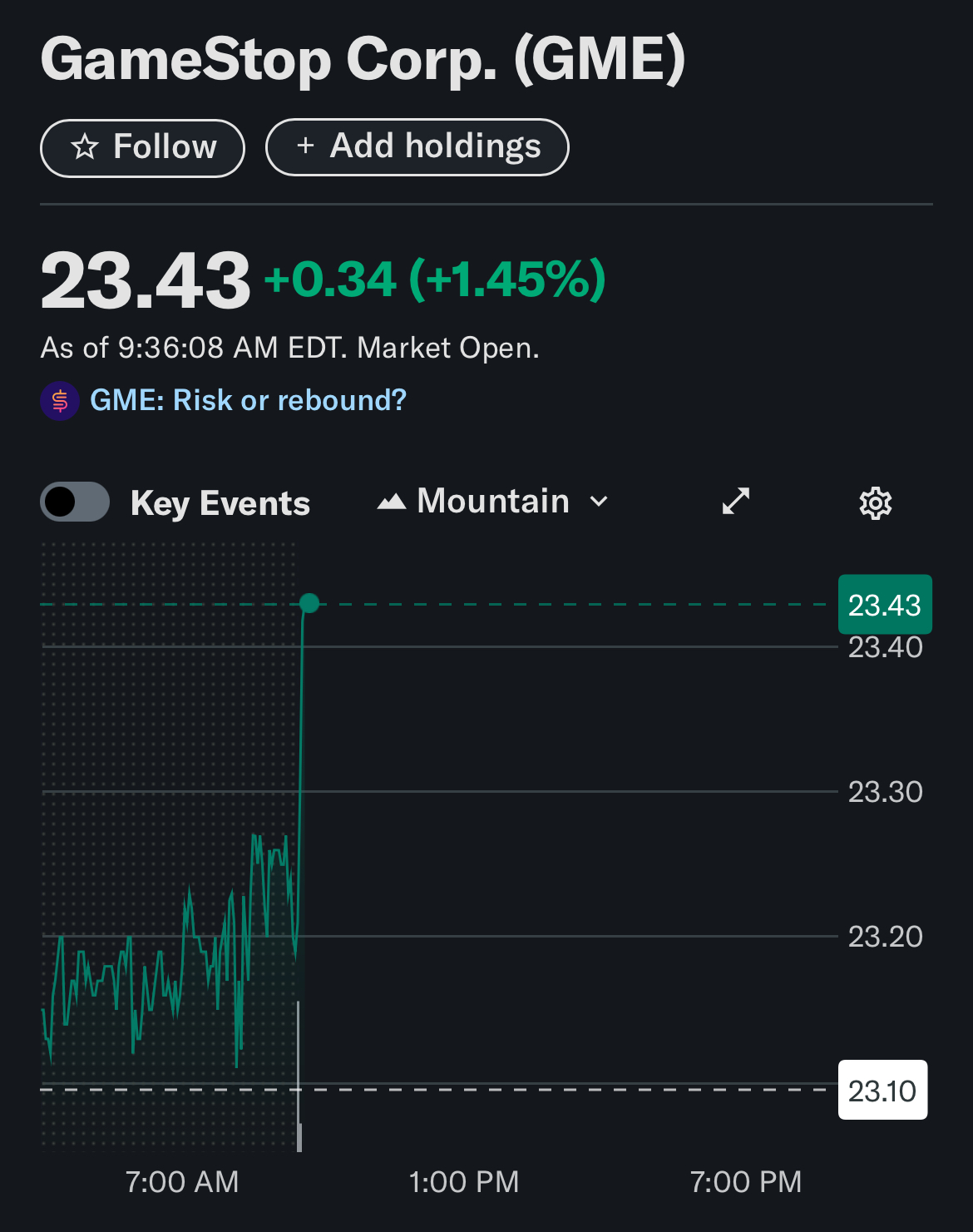Viewport: 973px width, 1232px height.
Task: Click the dollar sign icon beside GME link
Action: 60,401
